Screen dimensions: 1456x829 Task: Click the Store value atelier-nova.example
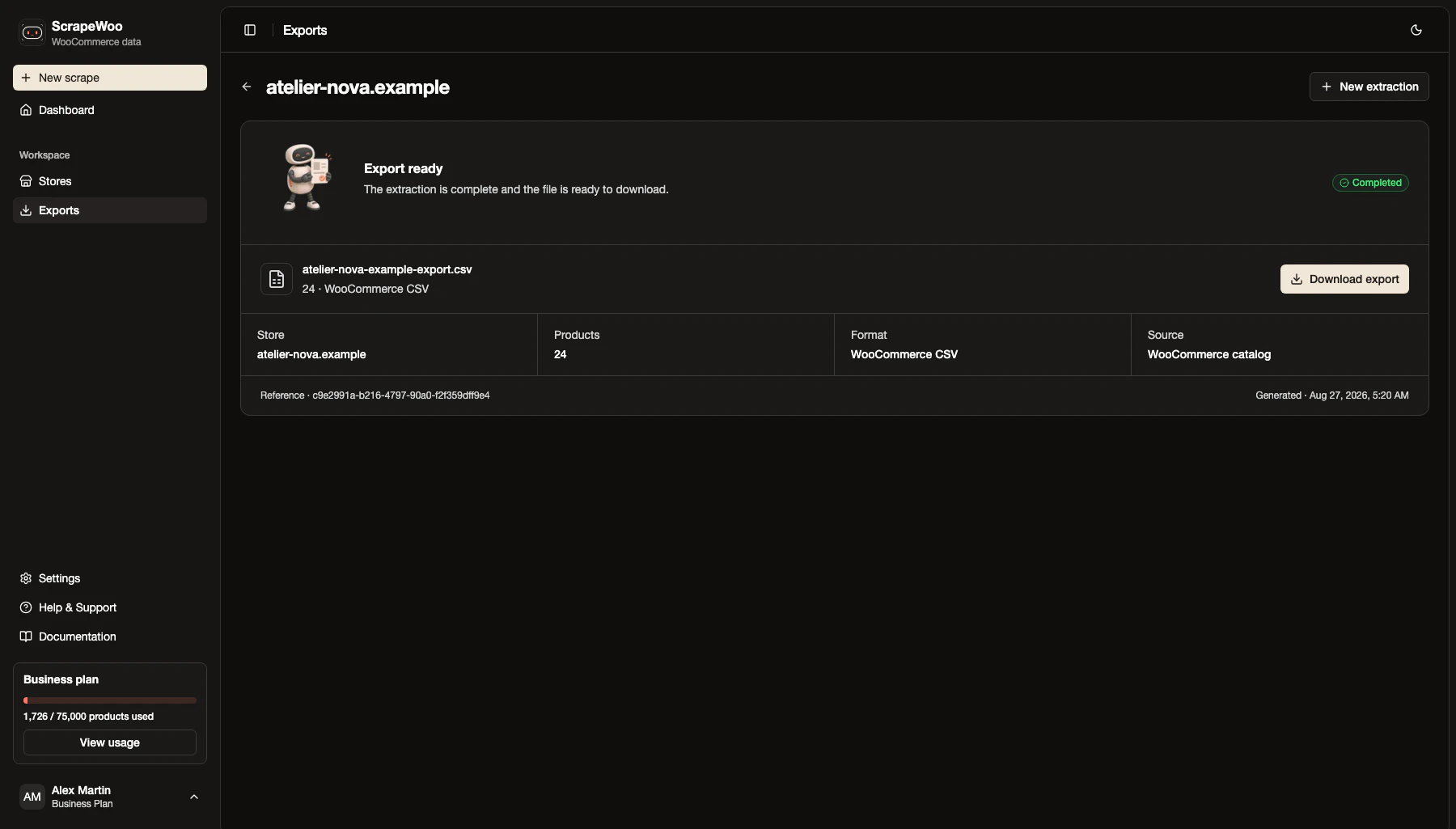point(311,354)
